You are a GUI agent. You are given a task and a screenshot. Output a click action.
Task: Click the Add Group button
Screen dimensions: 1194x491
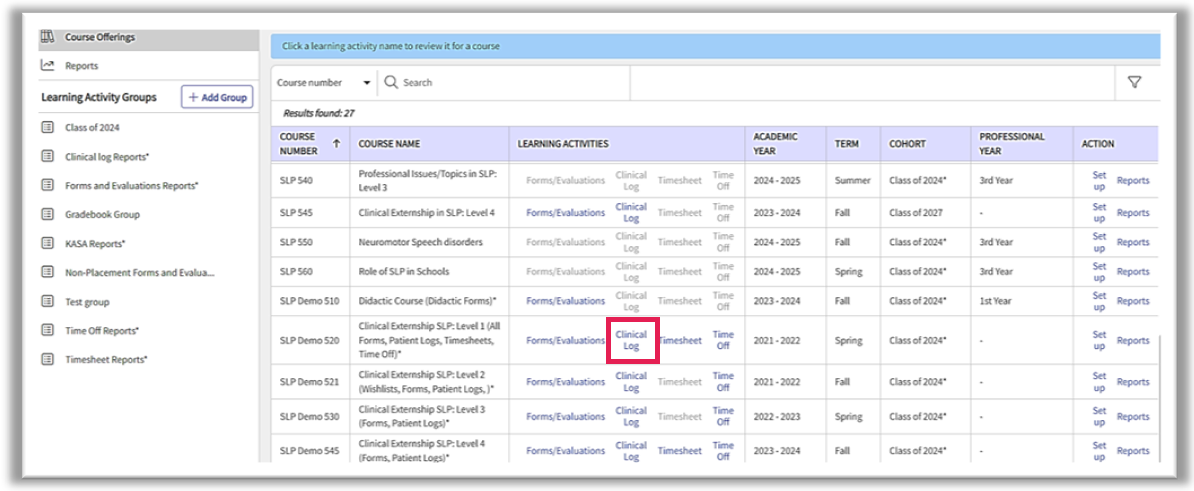(217, 97)
